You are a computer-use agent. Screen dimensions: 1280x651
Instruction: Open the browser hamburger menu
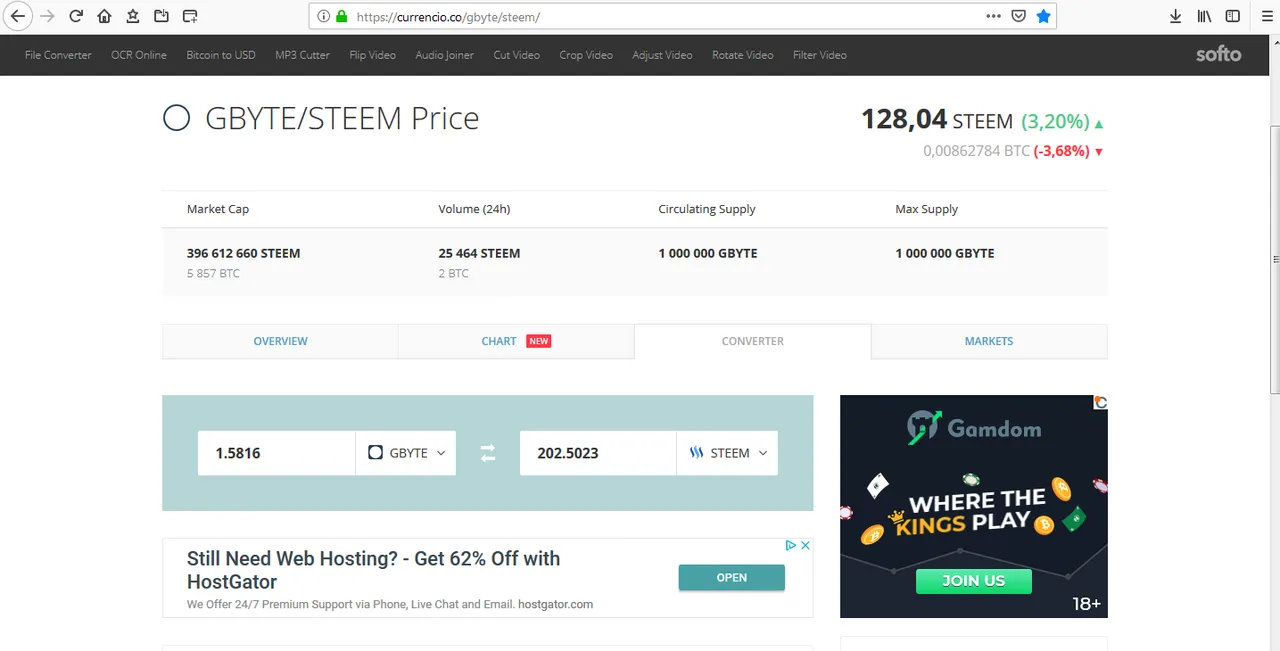coord(1267,16)
